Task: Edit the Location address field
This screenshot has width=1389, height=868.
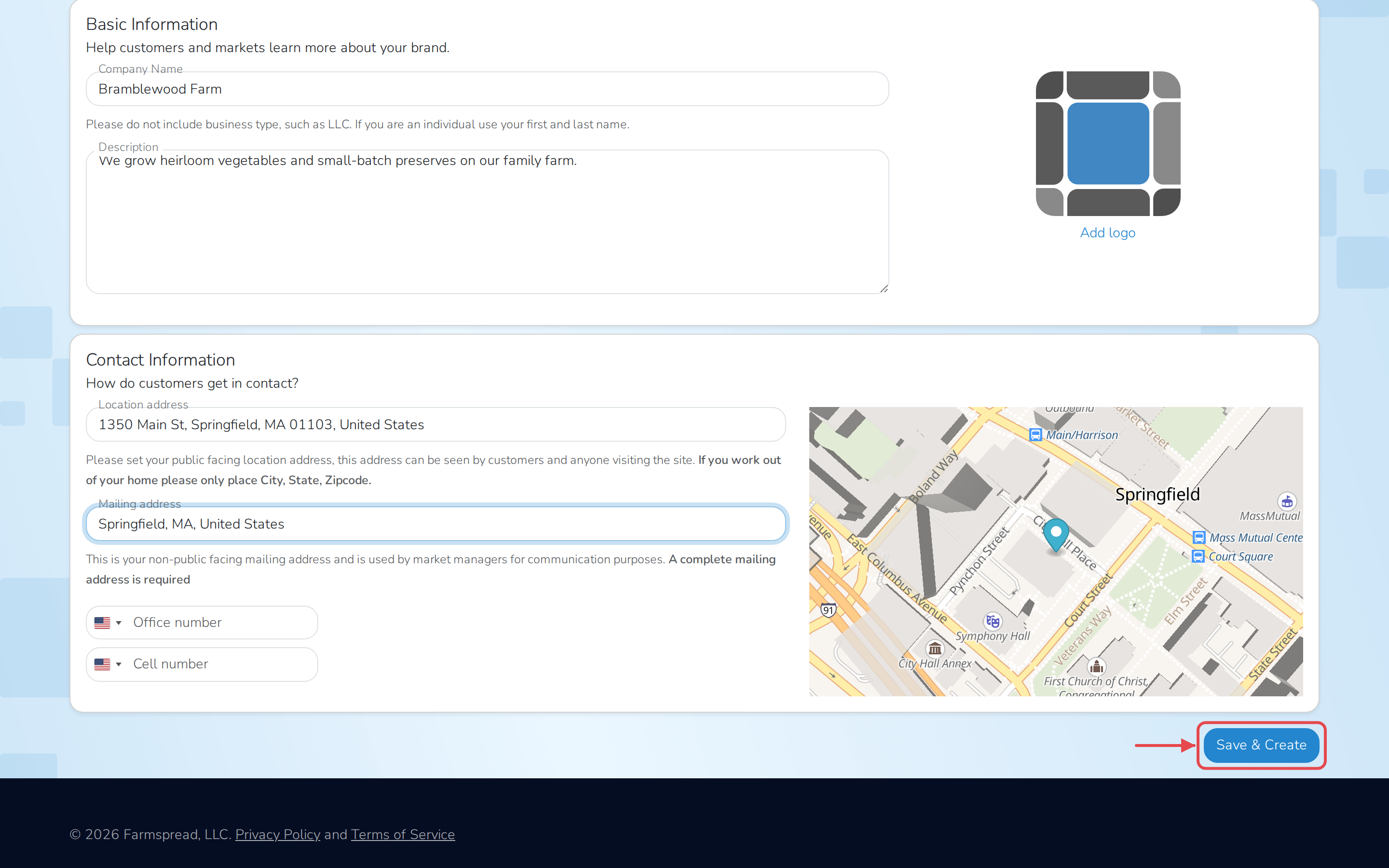Action: point(436,424)
